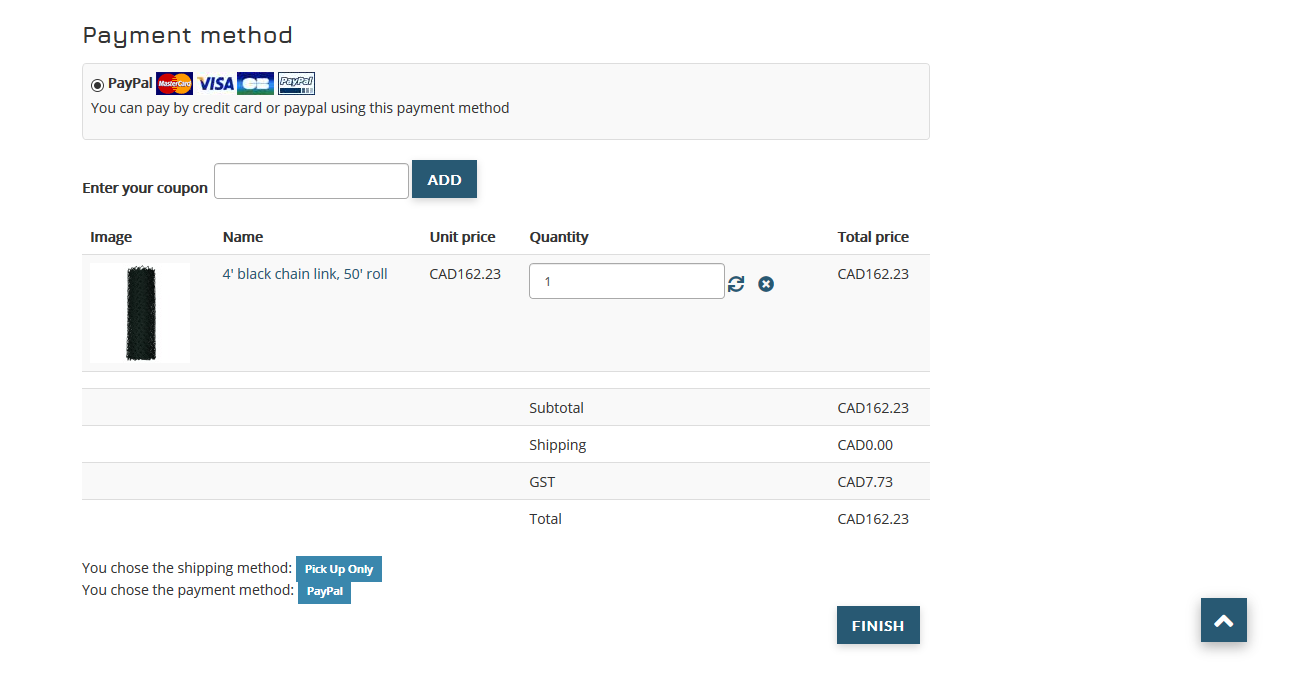Click into the quantity input field
Image resolution: width=1304 pixels, height=694 pixels.
(x=626, y=281)
